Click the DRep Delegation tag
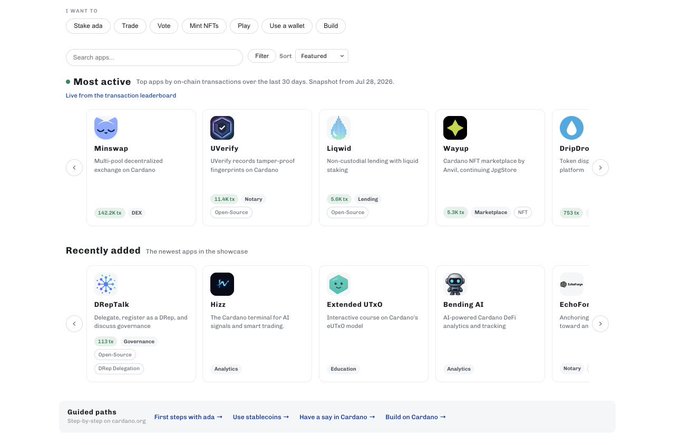The width and height of the screenshot is (680, 445). 119,369
